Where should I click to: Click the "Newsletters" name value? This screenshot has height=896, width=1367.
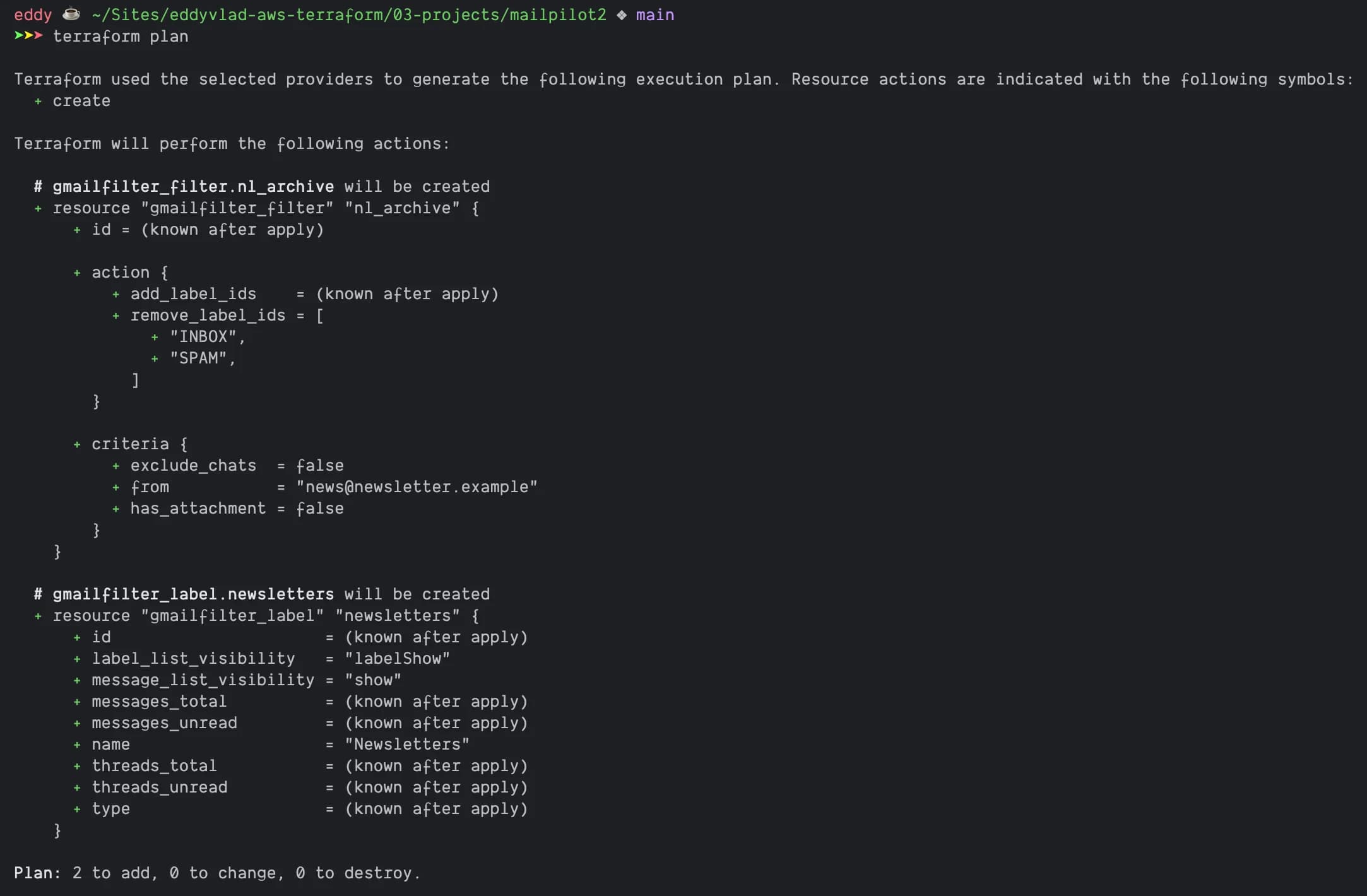(x=407, y=745)
